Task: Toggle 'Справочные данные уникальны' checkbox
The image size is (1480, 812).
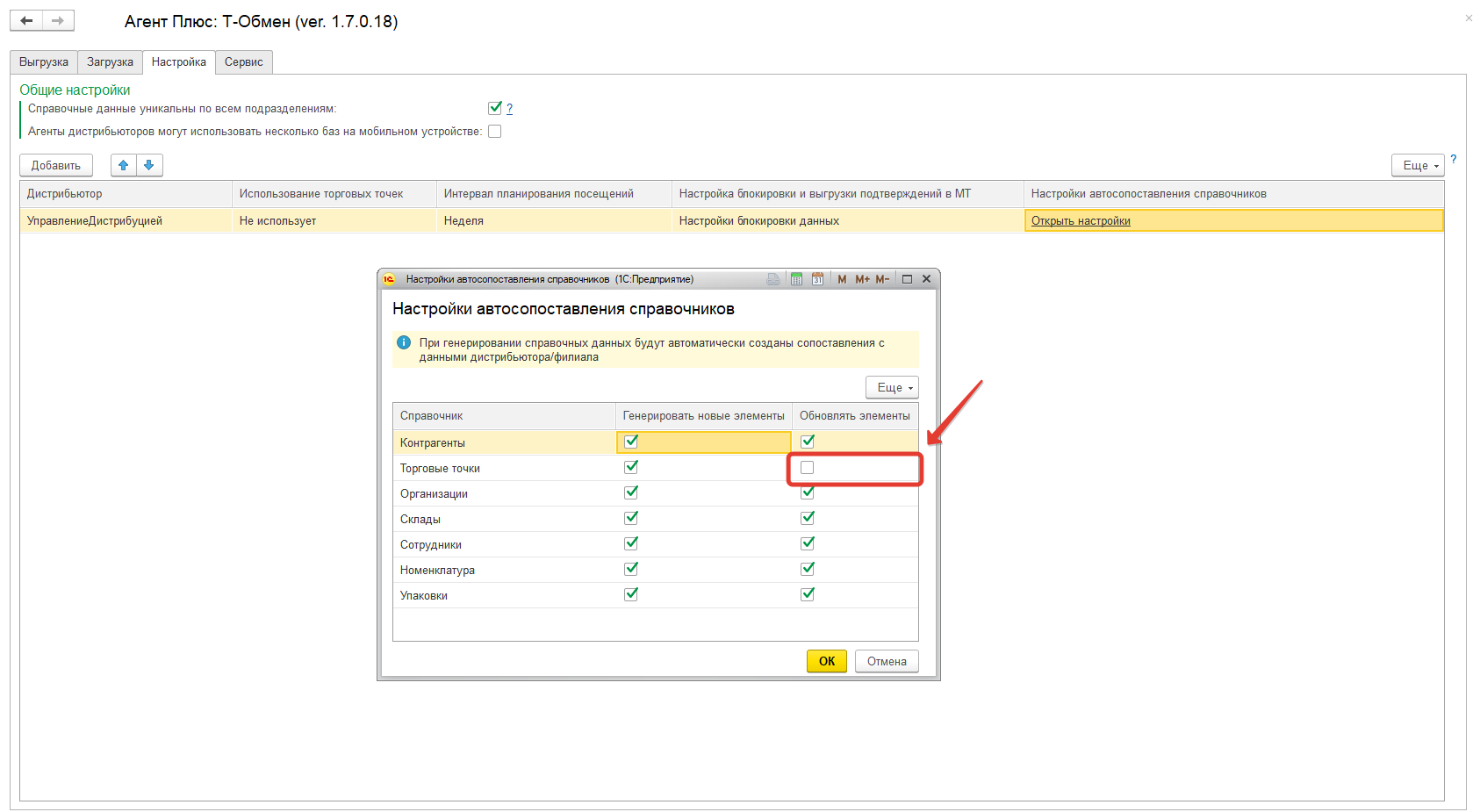Action: 495,108
